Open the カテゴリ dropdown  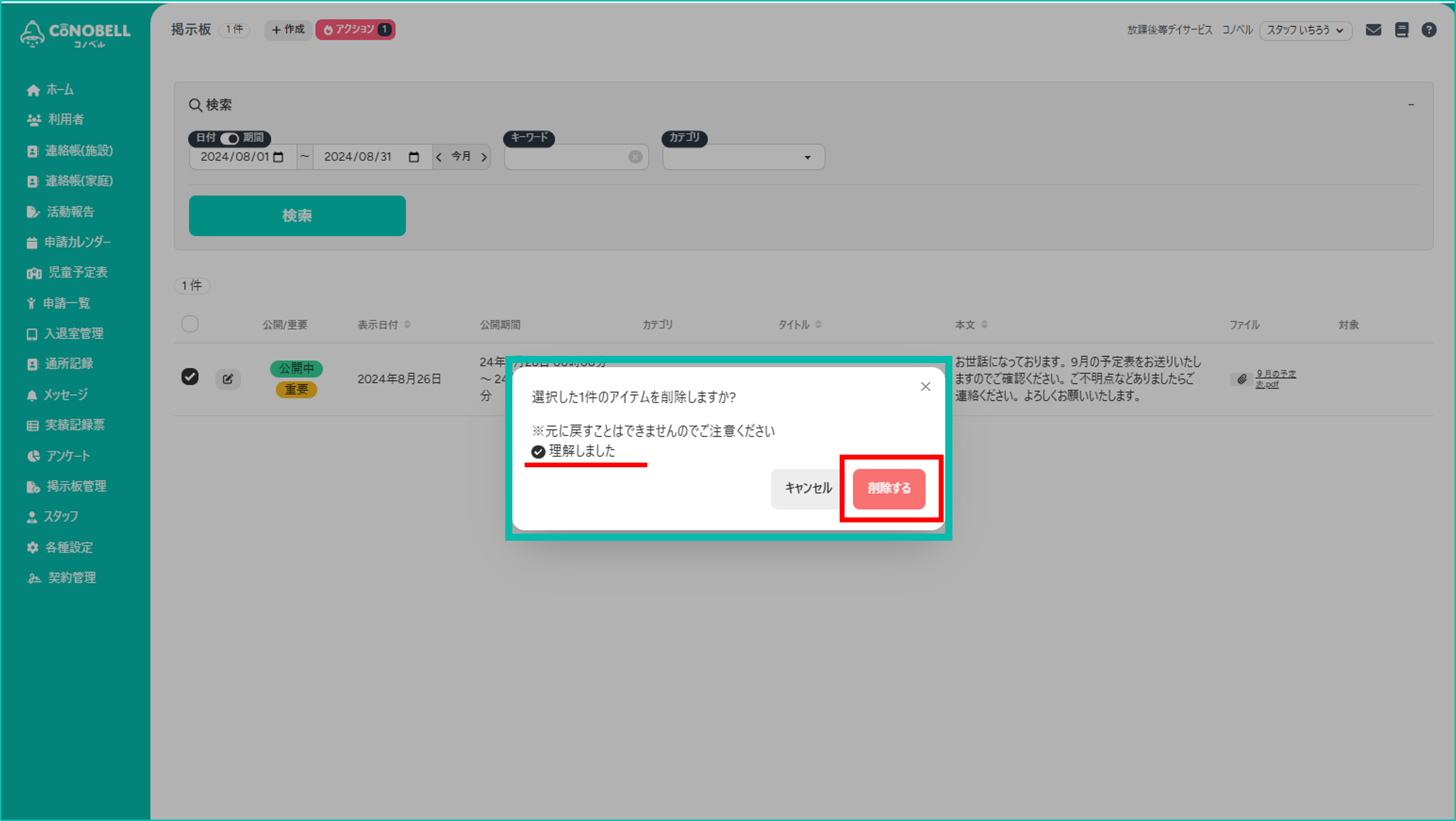pos(743,157)
